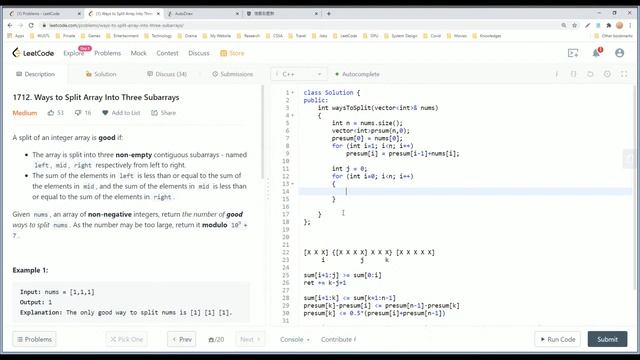The height and width of the screenshot is (360, 640).
Task: Open the C++ language dropdown
Action: [x=299, y=74]
